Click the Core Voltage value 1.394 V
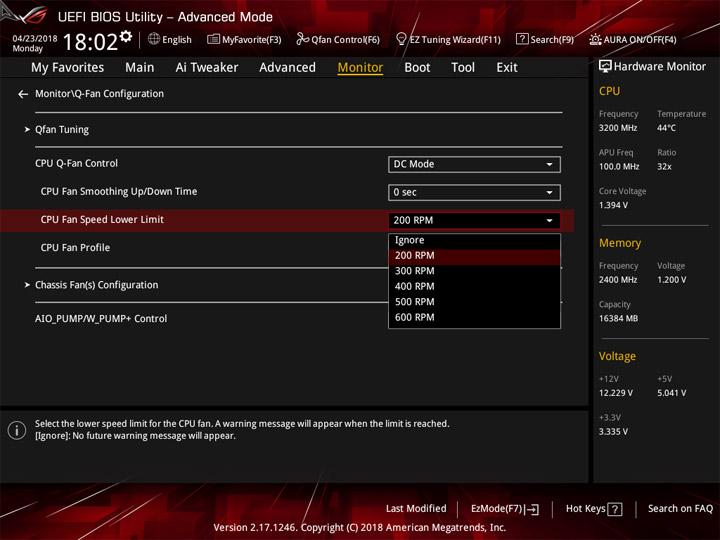This screenshot has width=720, height=540. click(x=613, y=205)
